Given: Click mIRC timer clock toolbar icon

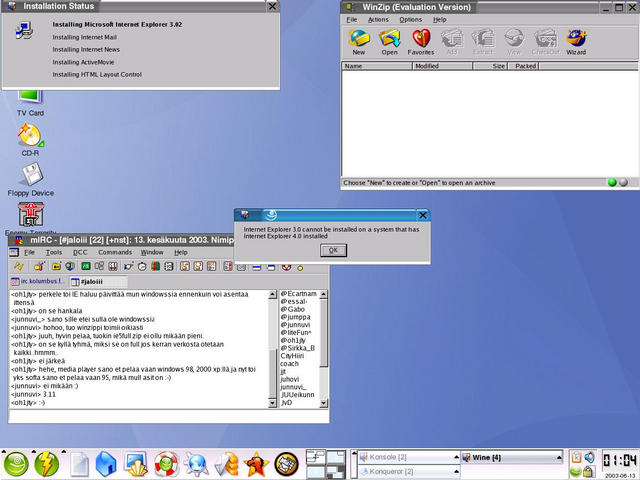Looking at the screenshot, I should click(142, 267).
